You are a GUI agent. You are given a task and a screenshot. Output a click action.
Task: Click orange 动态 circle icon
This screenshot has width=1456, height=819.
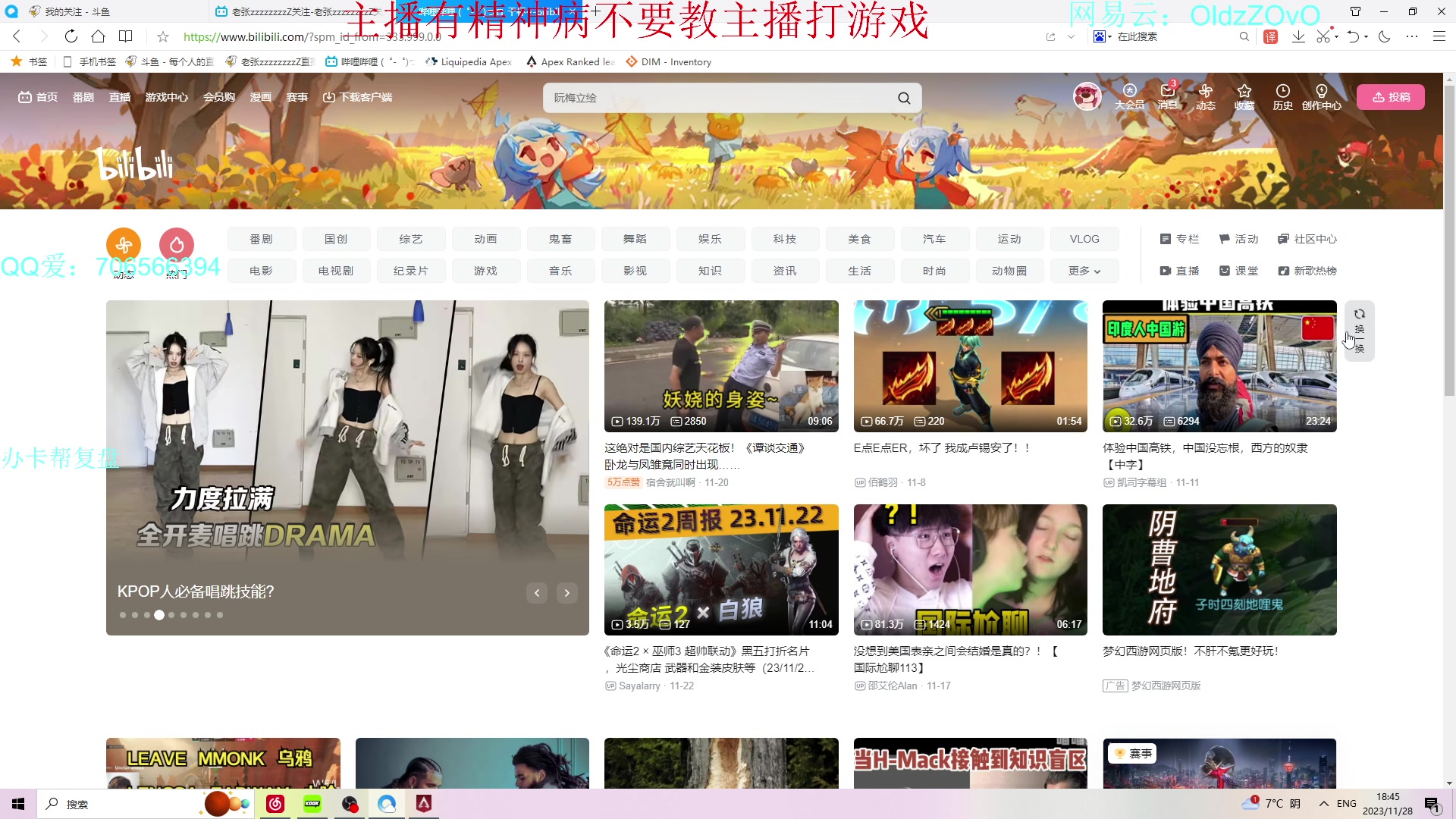(x=124, y=245)
